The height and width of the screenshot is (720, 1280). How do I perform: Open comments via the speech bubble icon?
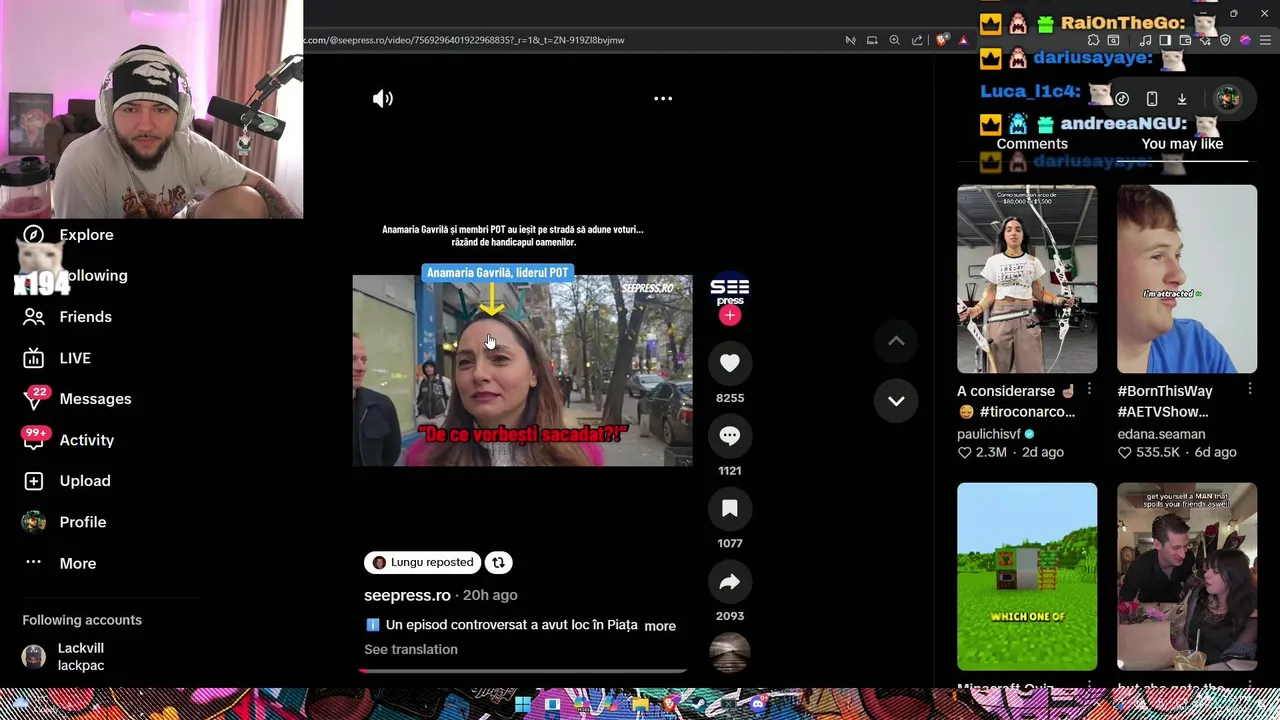click(x=729, y=436)
